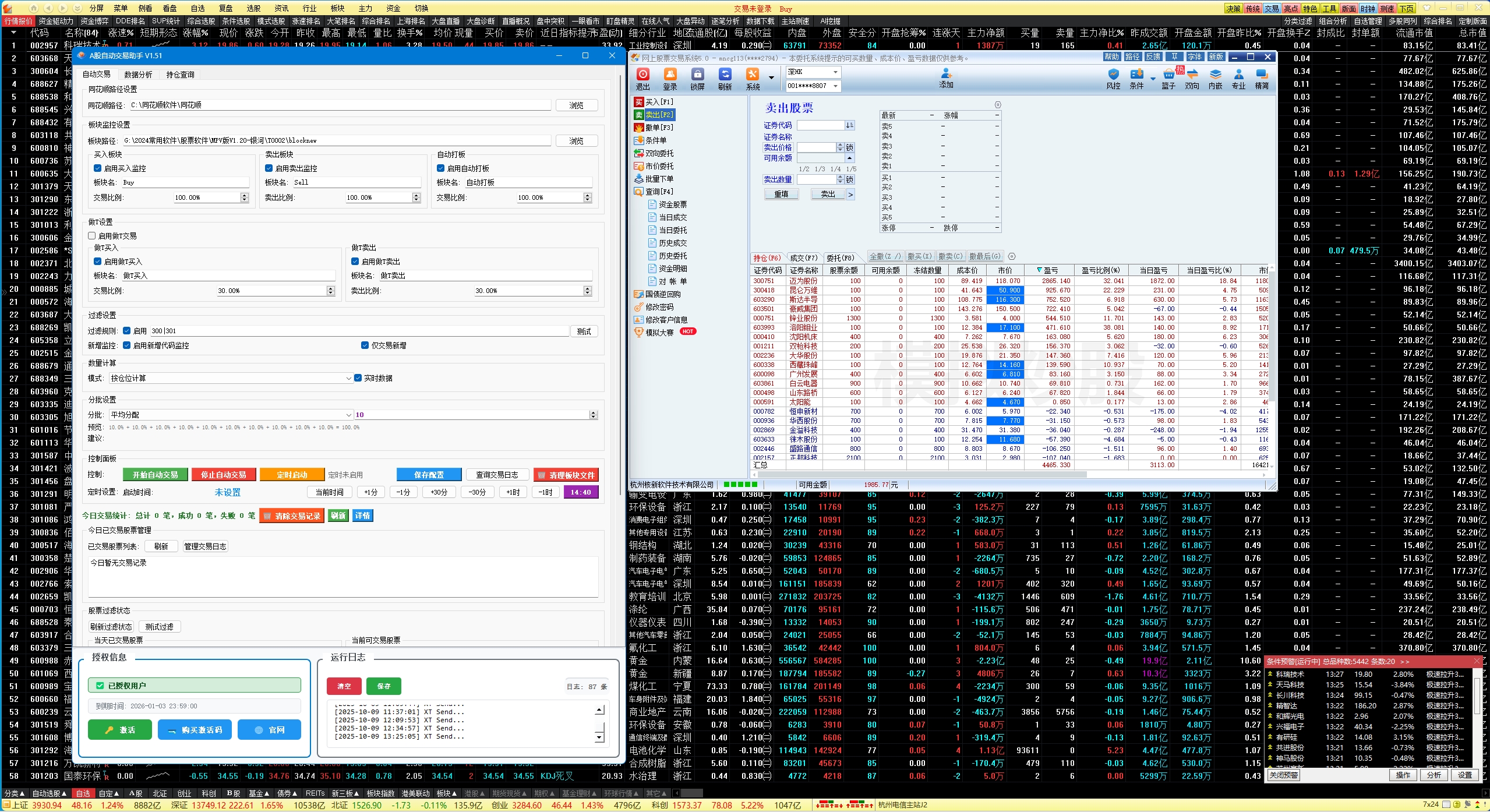Open the 系统 settings wrench icon
The image size is (1490, 812).
point(753,75)
